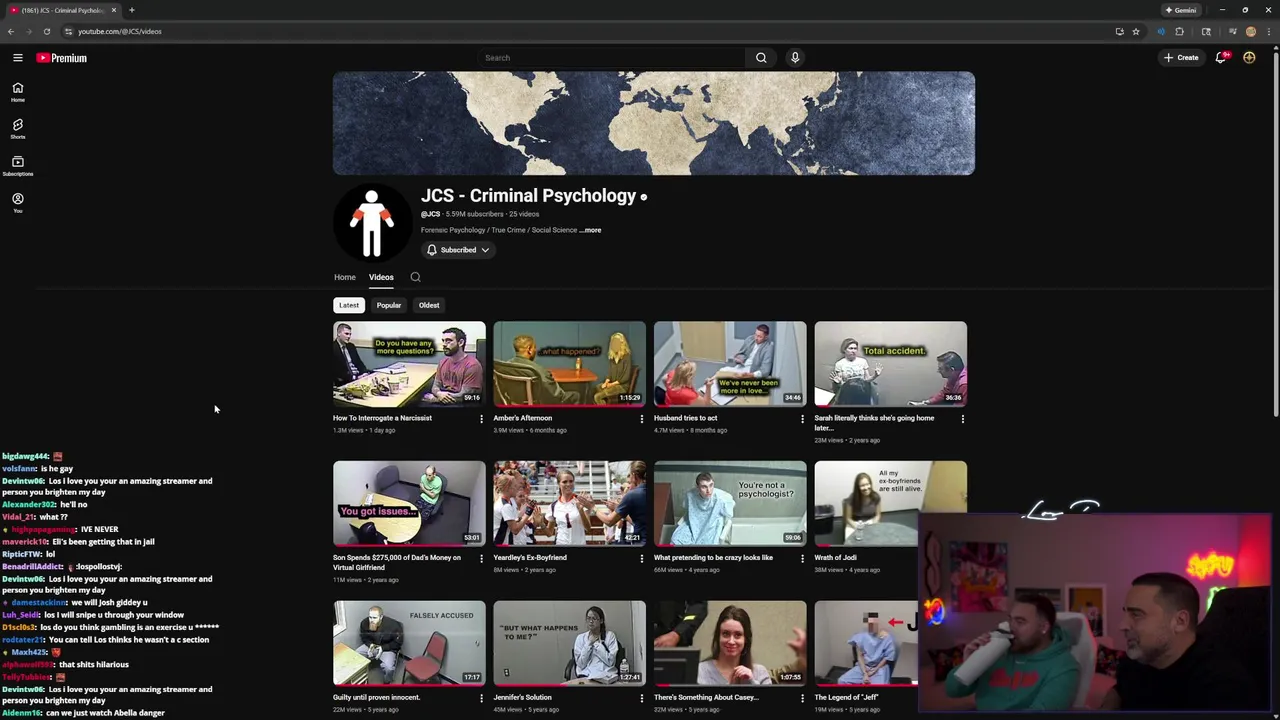Open options menu for 'Amber's Afternoon'
Image resolution: width=1280 pixels, height=720 pixels.
[642, 419]
